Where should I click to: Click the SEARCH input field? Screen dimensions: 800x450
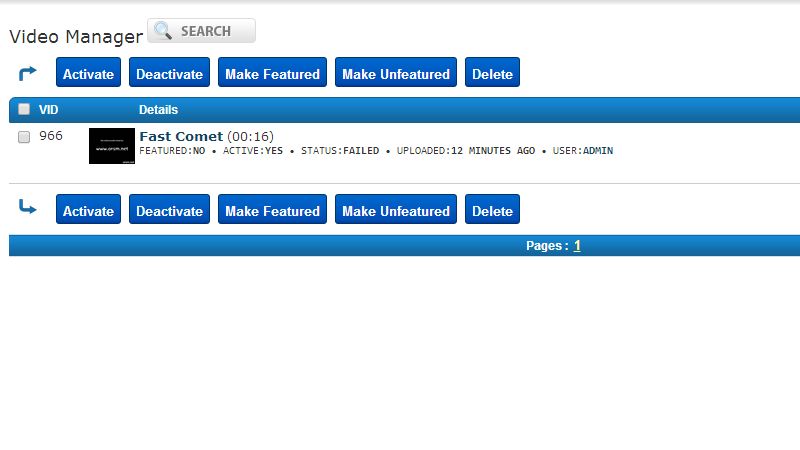coord(202,31)
